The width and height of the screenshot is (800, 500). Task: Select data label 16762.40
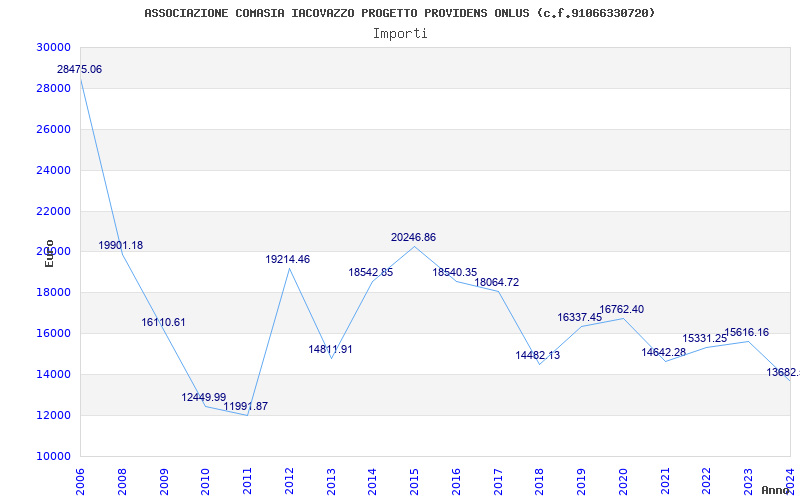click(621, 309)
